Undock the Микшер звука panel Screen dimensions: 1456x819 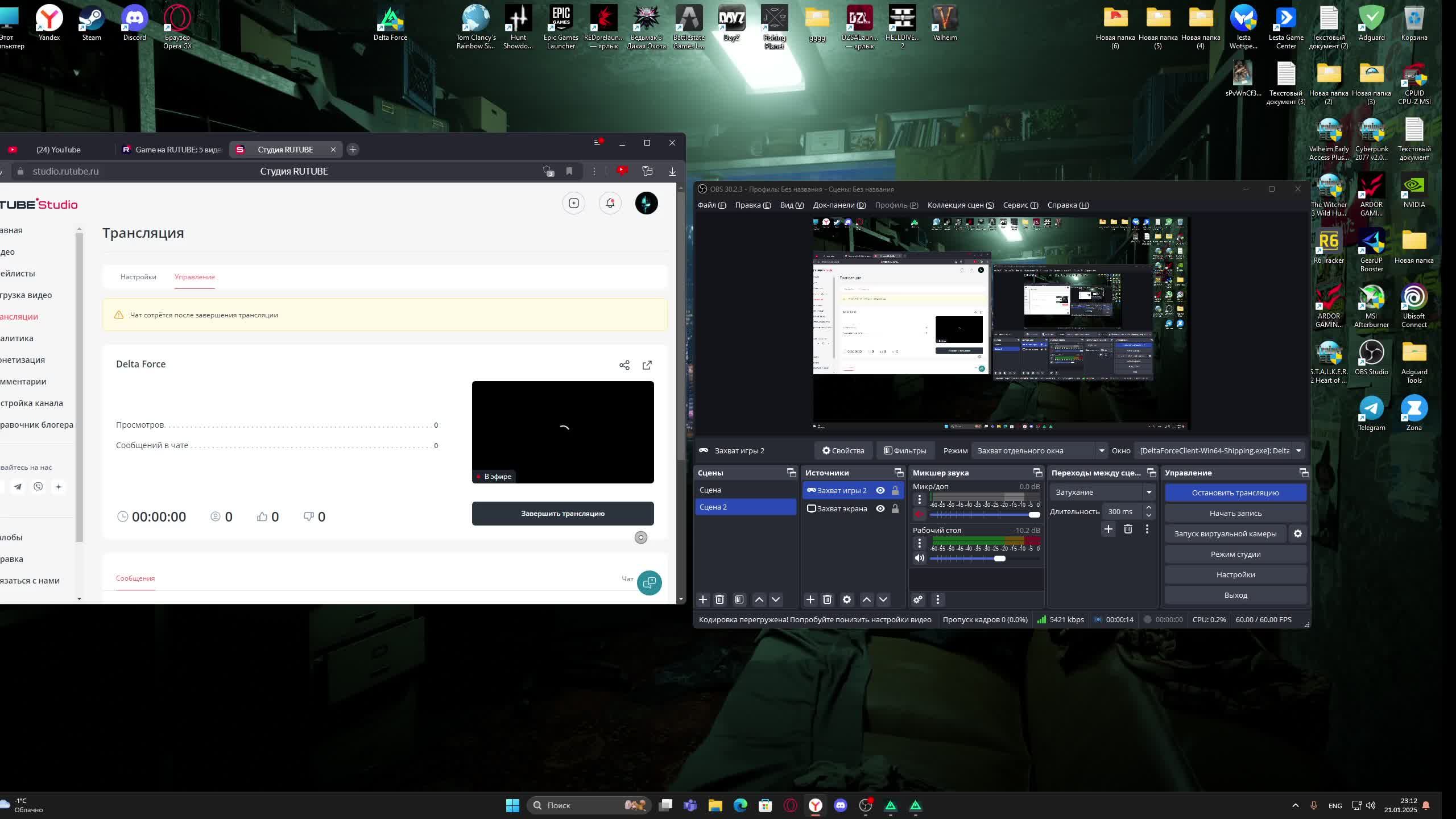click(x=1037, y=473)
